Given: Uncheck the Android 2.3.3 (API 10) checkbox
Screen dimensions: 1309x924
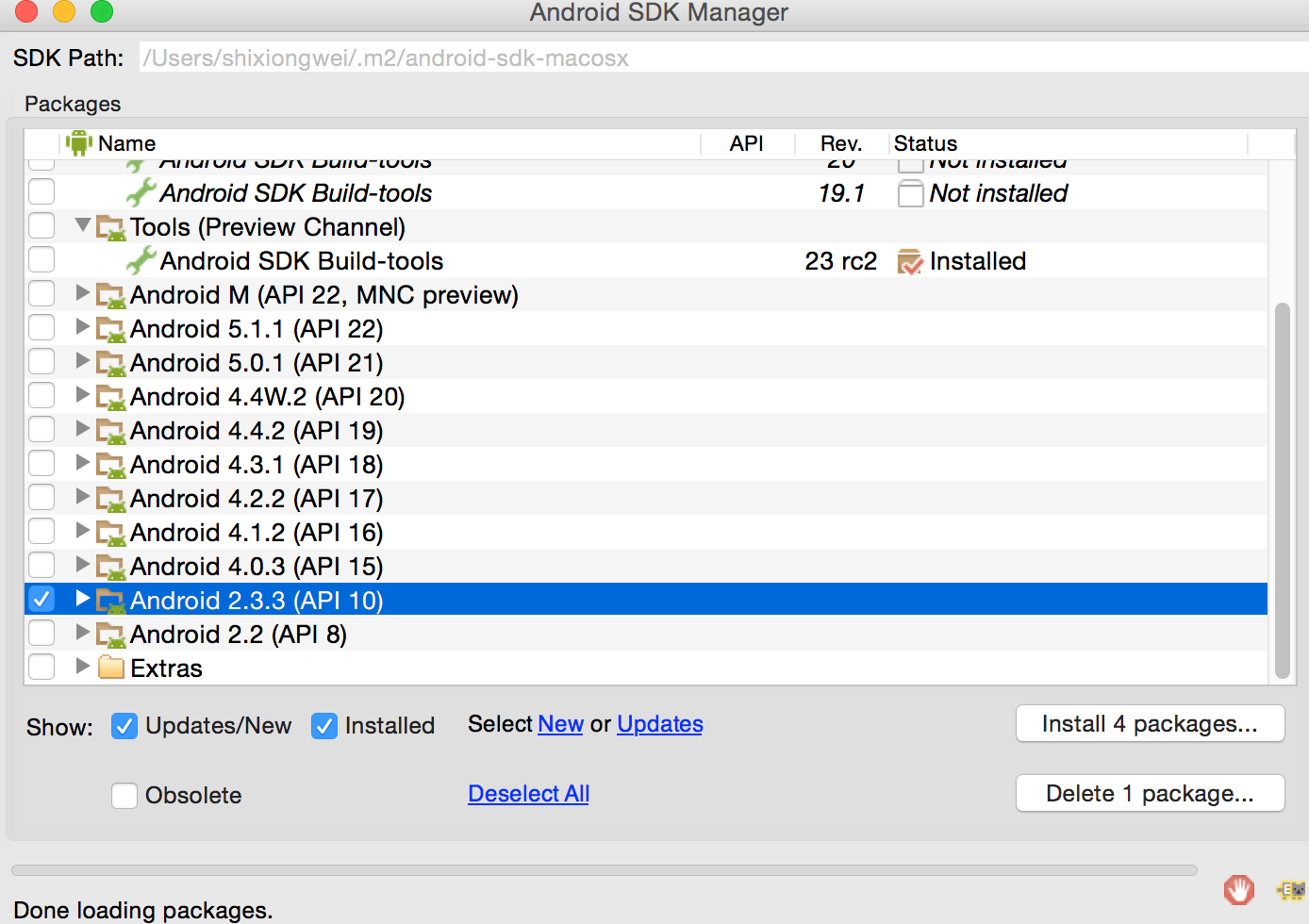Looking at the screenshot, I should coord(41,599).
